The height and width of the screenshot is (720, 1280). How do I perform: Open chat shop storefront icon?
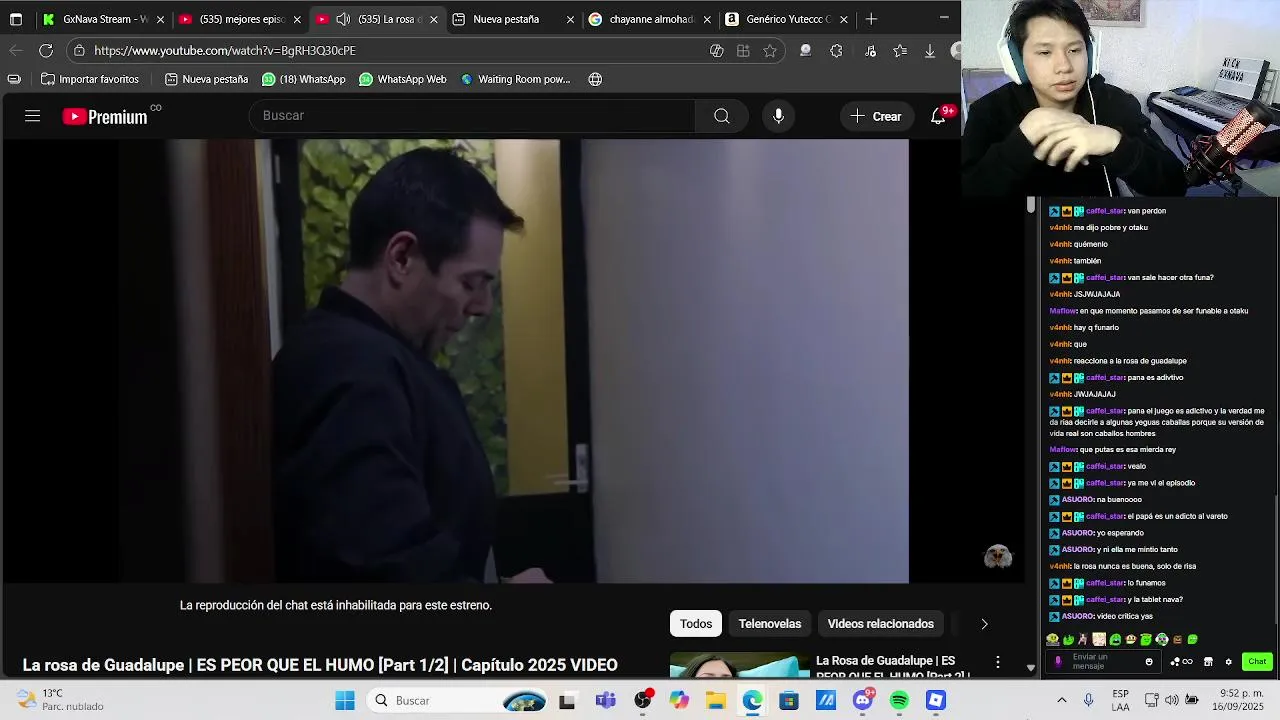[1208, 662]
